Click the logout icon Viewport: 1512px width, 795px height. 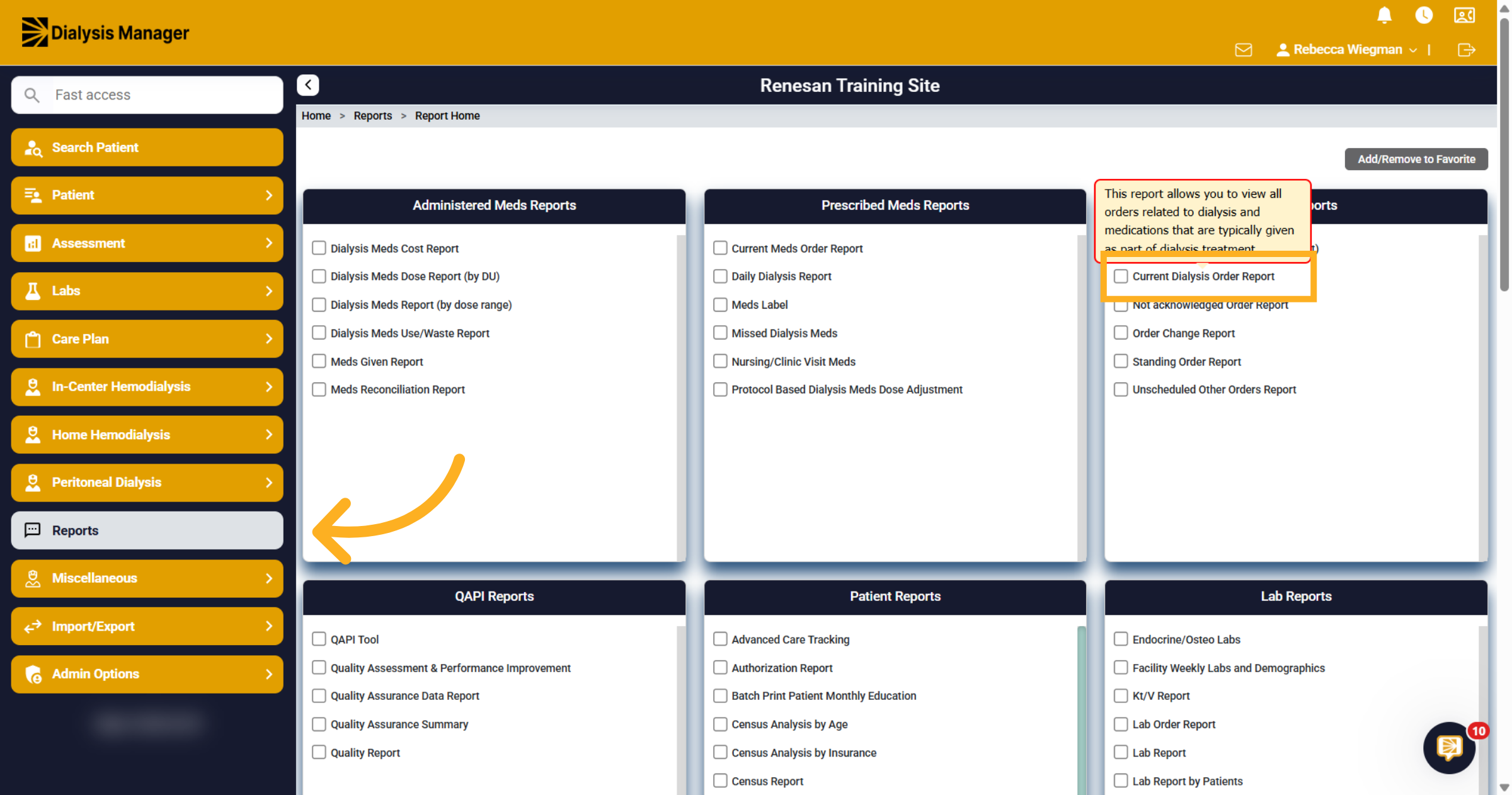1466,50
